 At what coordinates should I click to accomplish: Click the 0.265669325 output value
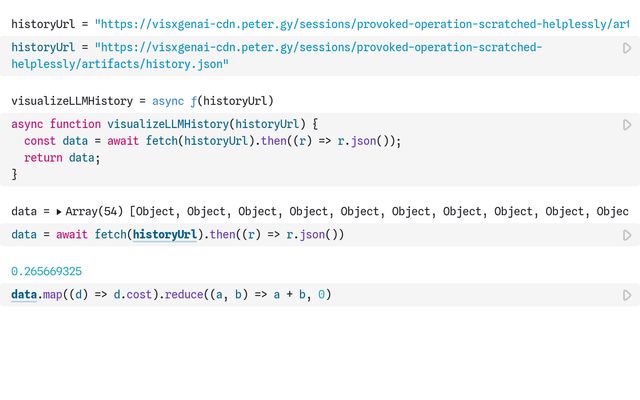coord(46,271)
